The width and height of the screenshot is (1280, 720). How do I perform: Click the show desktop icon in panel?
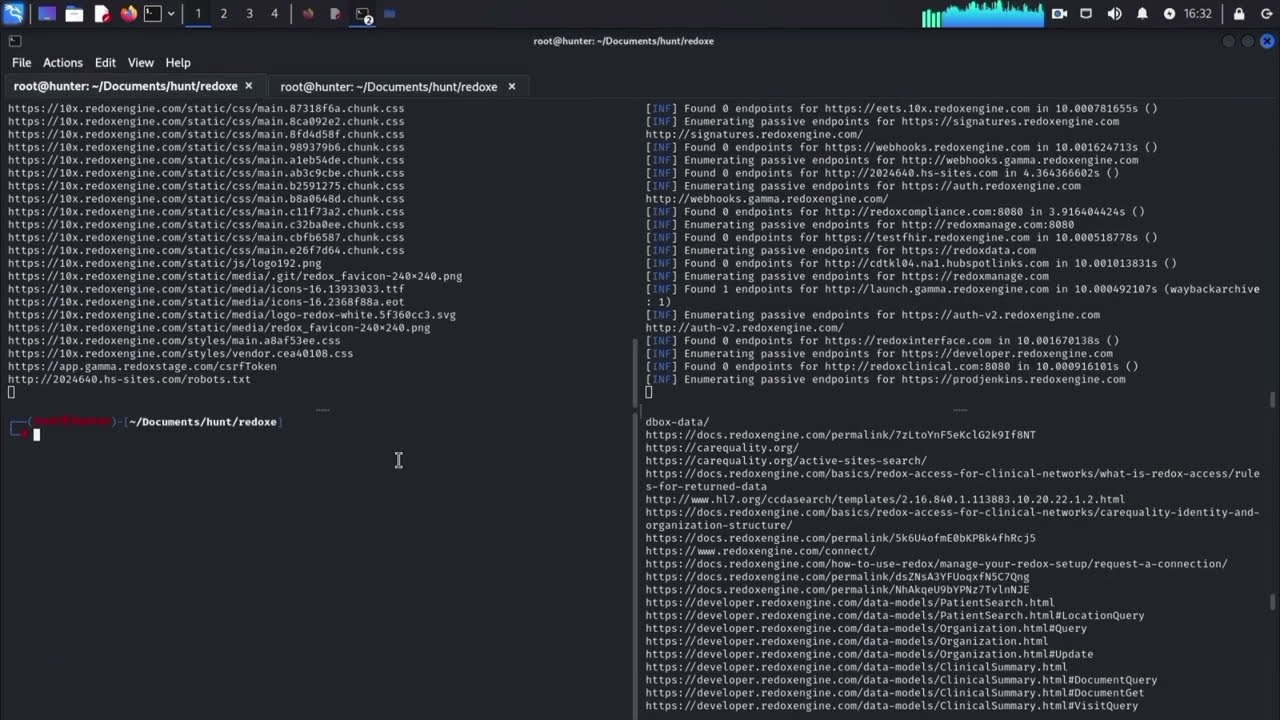point(47,14)
